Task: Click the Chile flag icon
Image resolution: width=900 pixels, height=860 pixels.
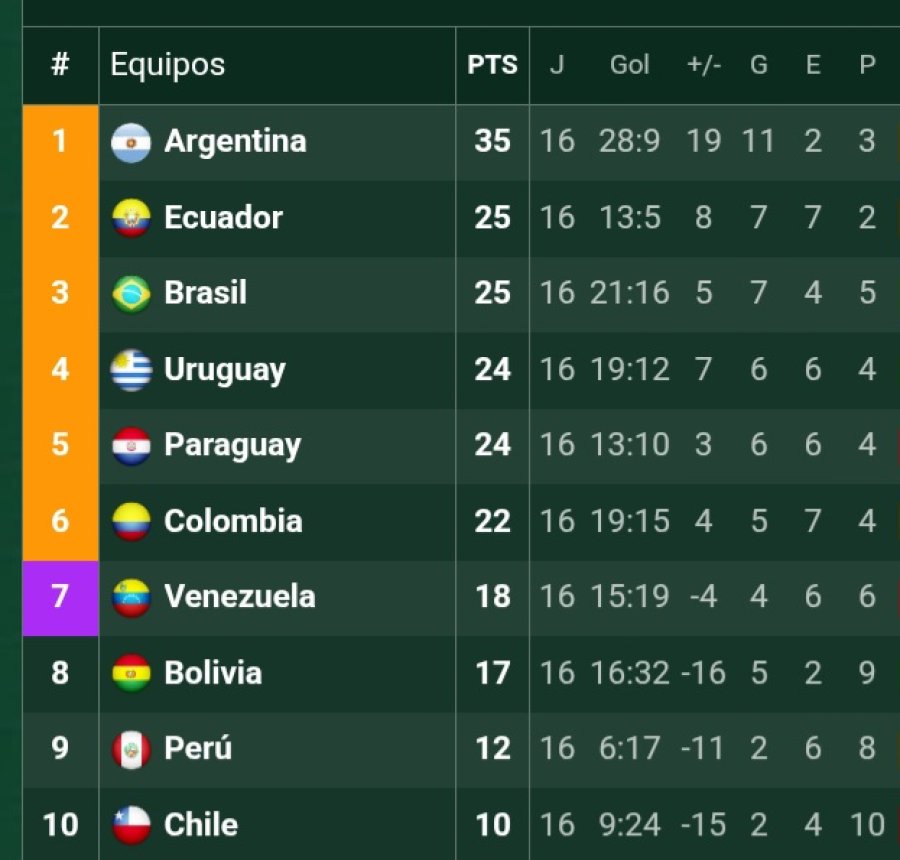Action: coord(131,825)
